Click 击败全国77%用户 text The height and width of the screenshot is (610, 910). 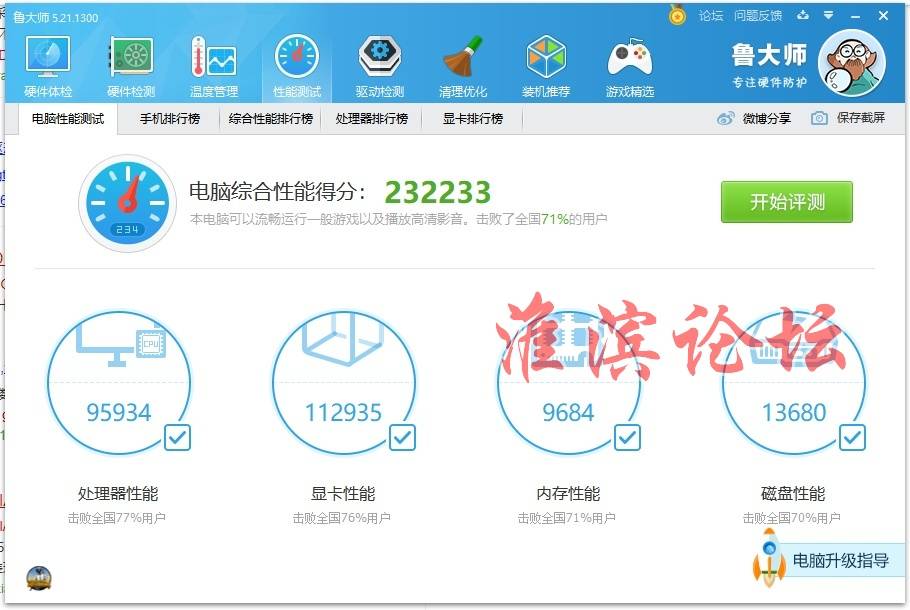click(117, 518)
